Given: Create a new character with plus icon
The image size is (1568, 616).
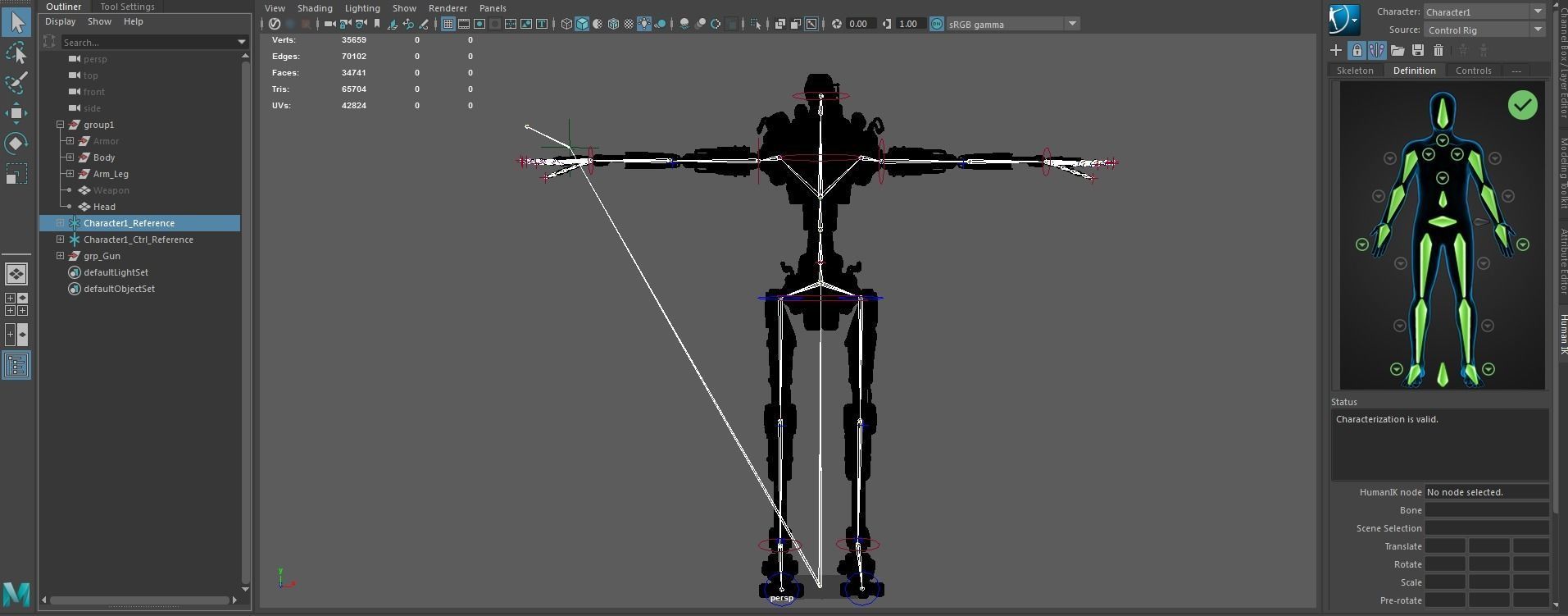Looking at the screenshot, I should (x=1336, y=50).
